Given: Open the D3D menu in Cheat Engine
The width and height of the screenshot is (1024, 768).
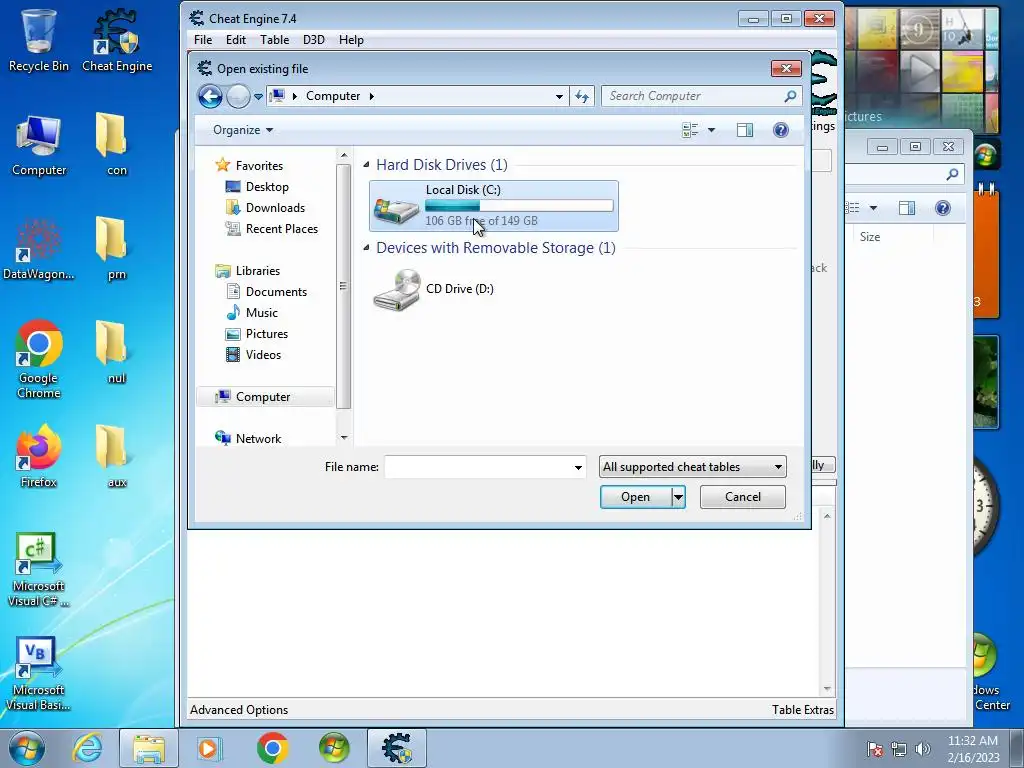Looking at the screenshot, I should click(313, 40).
